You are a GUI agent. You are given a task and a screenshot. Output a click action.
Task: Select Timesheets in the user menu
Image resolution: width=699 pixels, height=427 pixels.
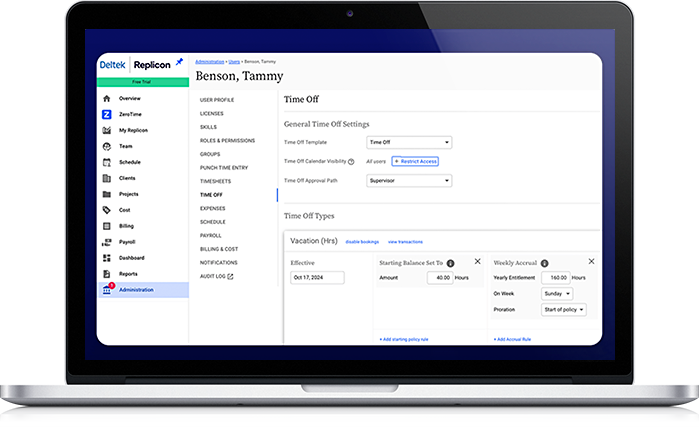click(x=215, y=182)
